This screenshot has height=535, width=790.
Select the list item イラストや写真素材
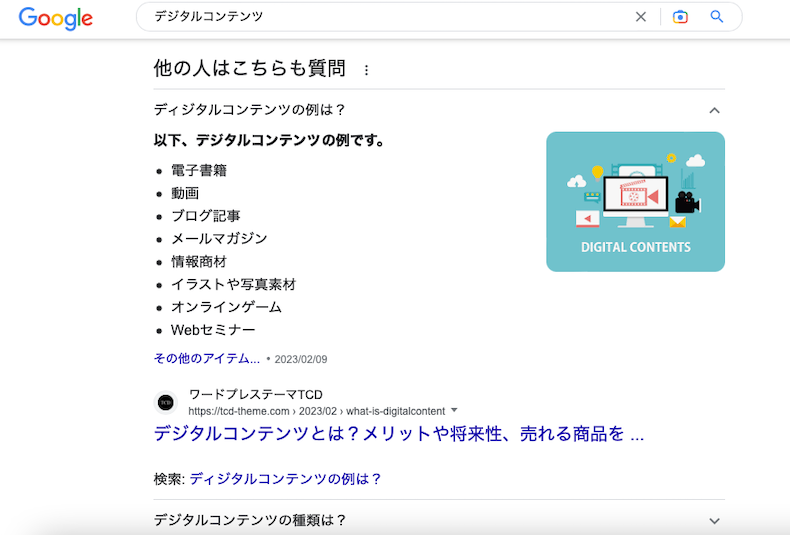tap(233, 284)
